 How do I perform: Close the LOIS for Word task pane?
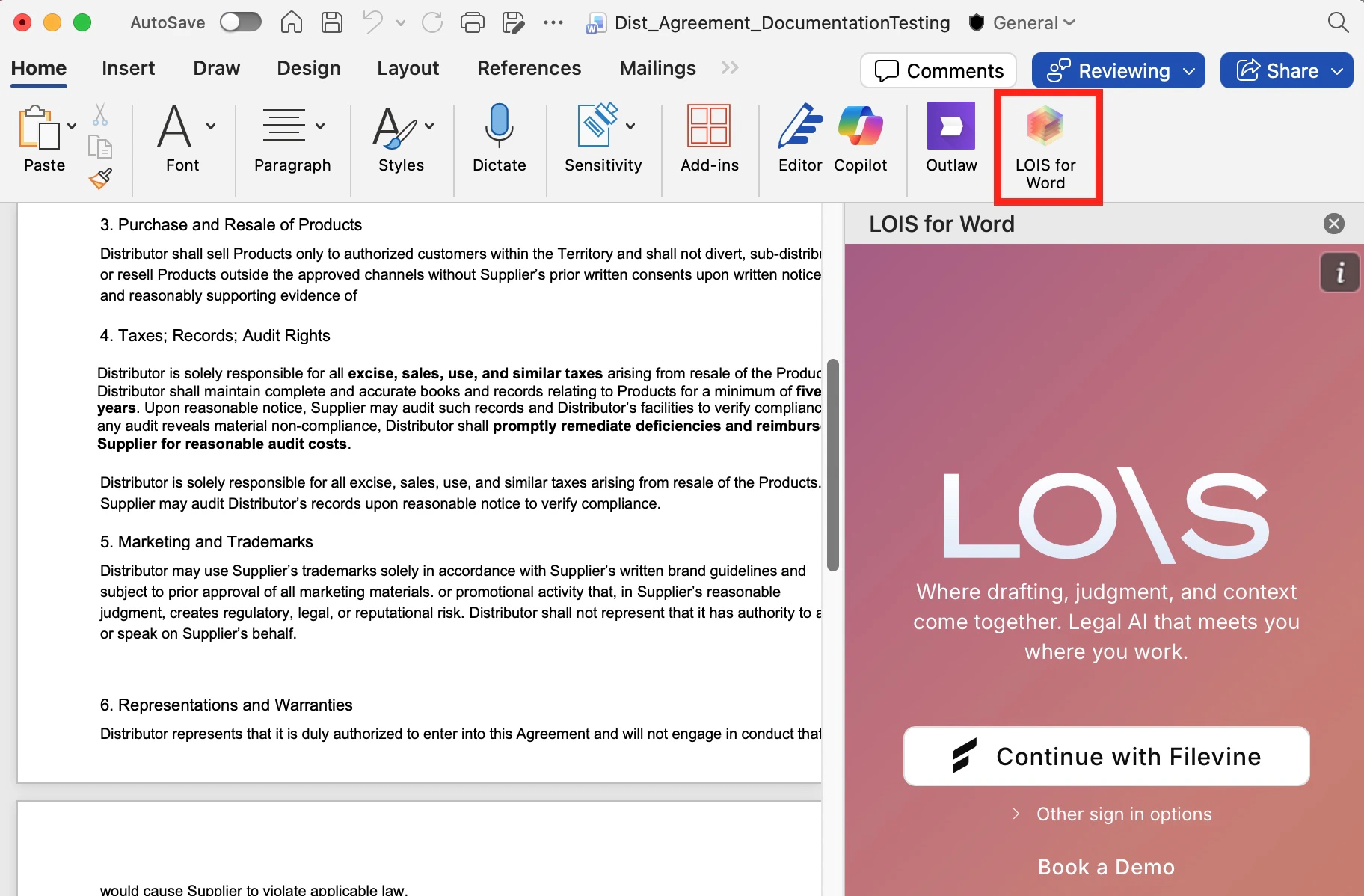coord(1334,224)
